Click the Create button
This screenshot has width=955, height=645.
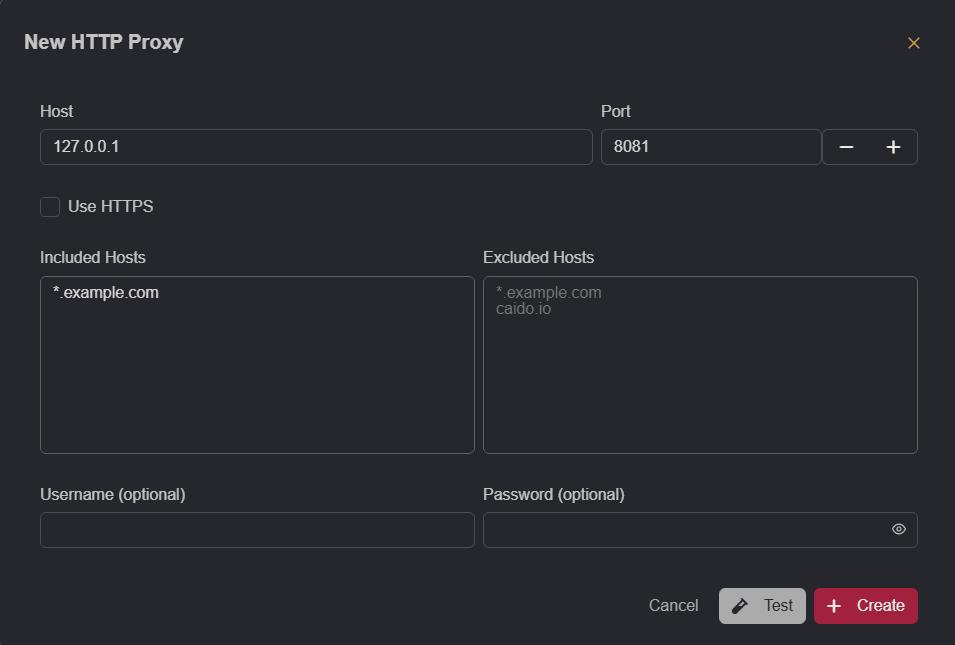coord(866,605)
